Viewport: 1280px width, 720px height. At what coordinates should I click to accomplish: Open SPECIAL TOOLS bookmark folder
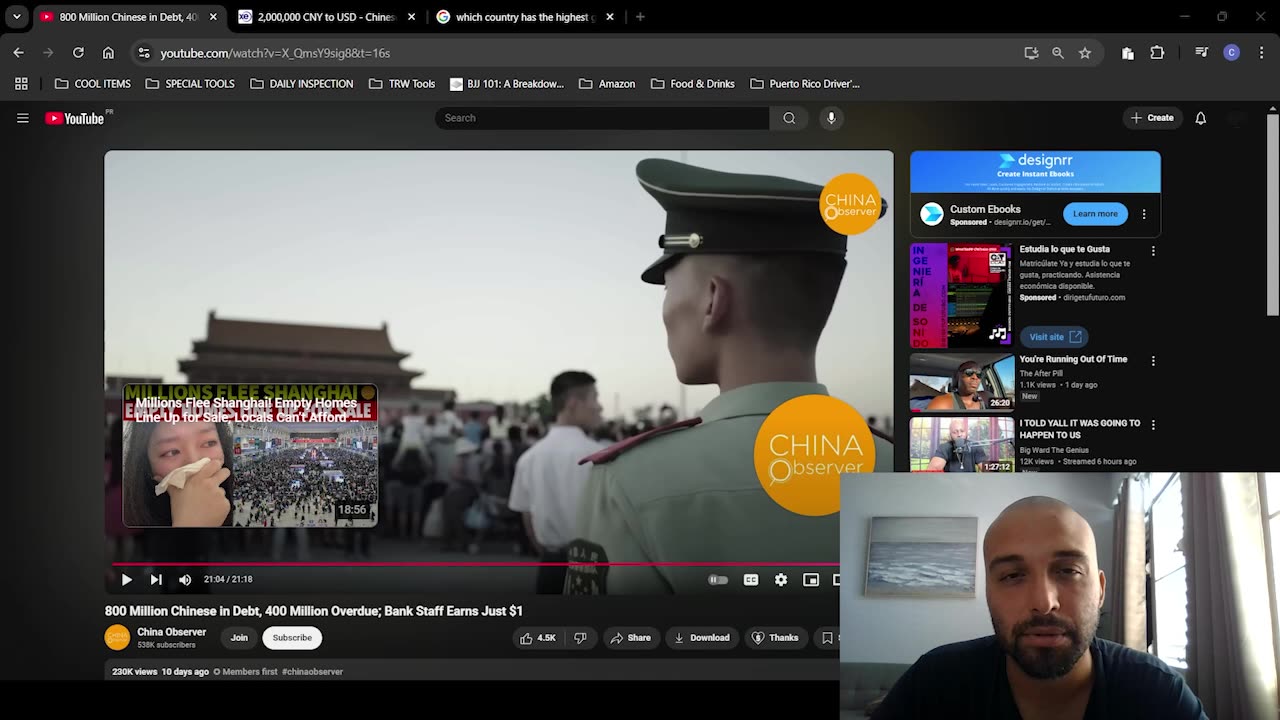point(190,84)
